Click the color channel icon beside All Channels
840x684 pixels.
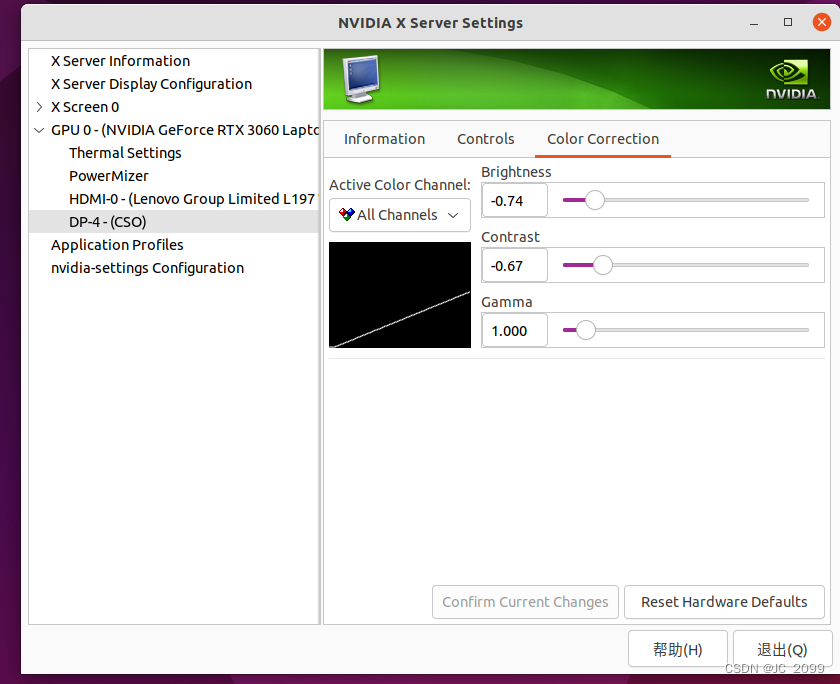(347, 214)
